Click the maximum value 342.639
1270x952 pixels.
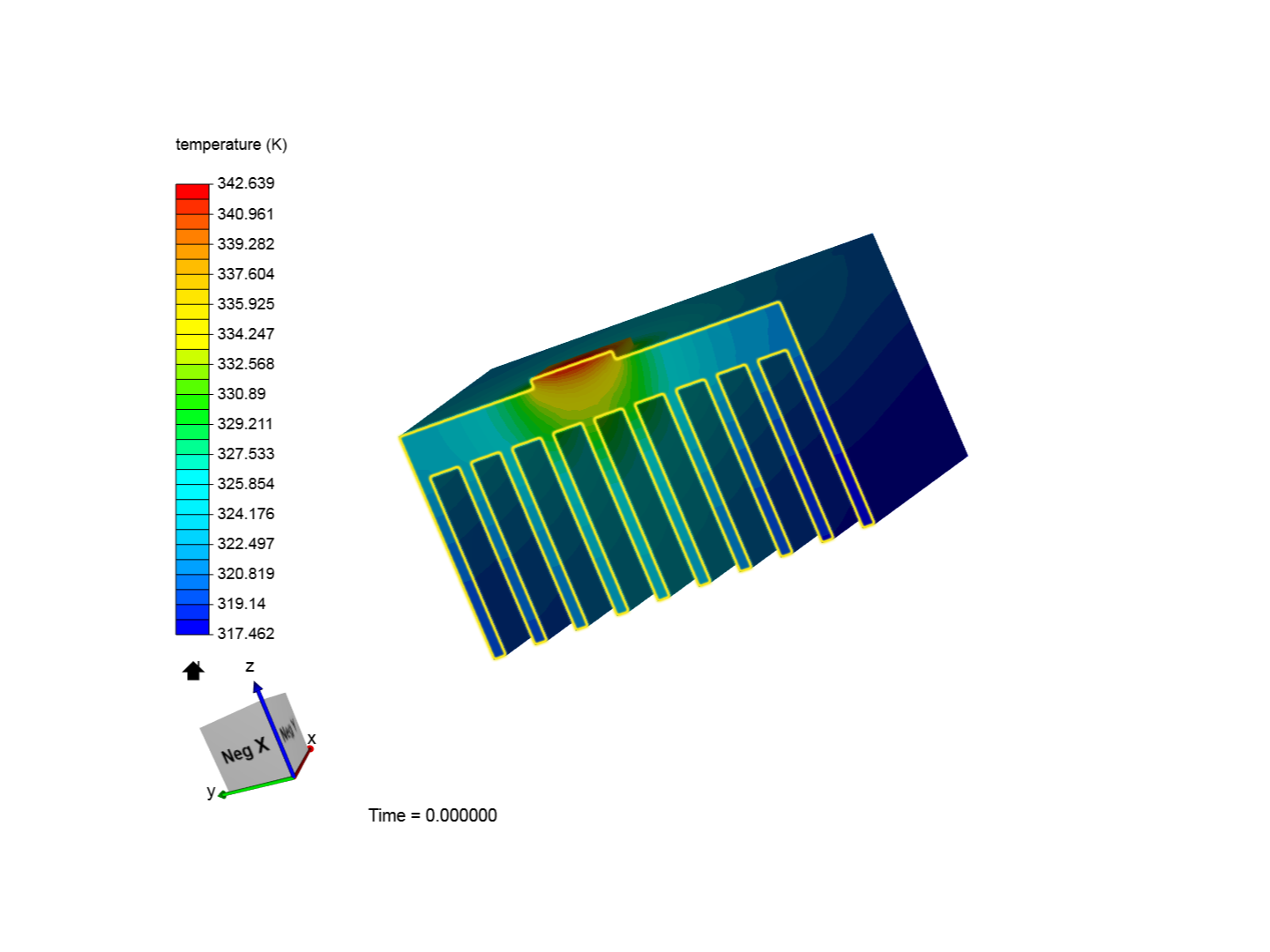pyautogui.click(x=246, y=183)
